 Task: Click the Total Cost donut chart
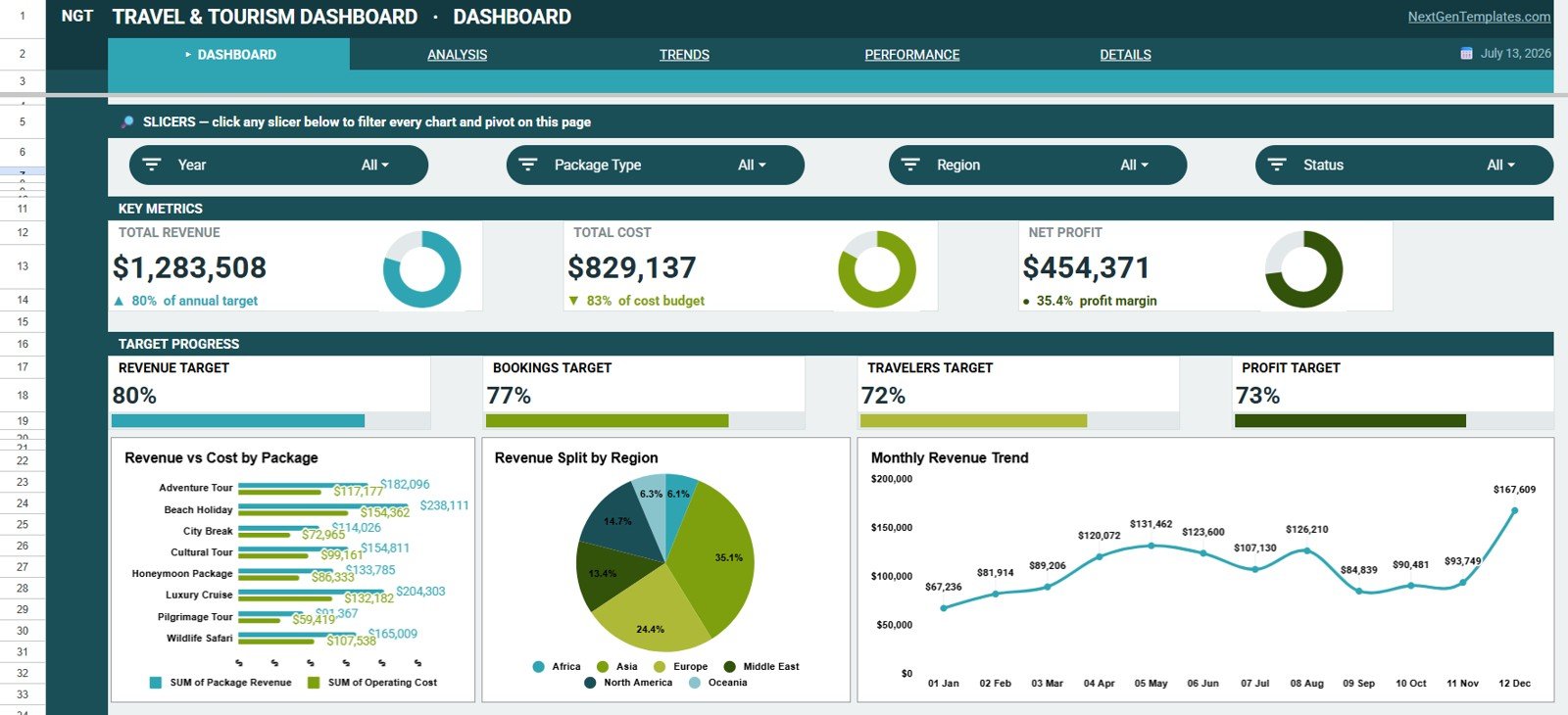[877, 269]
